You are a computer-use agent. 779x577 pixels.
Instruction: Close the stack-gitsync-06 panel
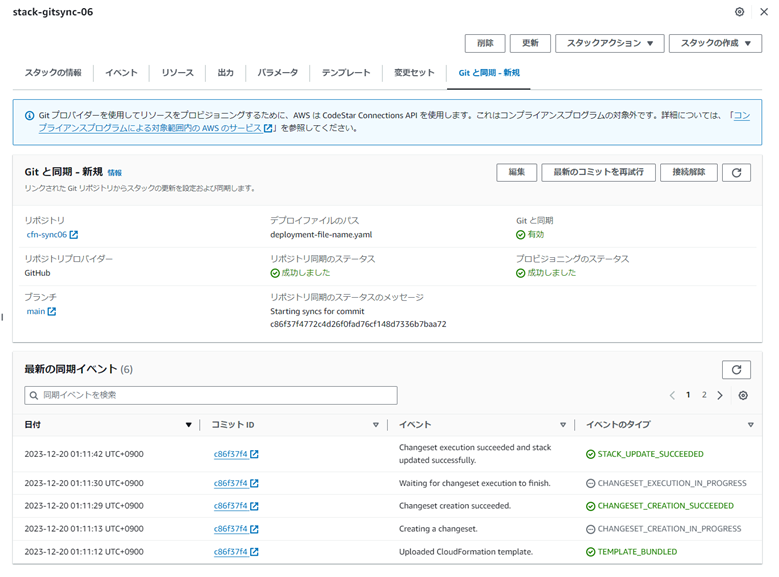click(x=764, y=12)
